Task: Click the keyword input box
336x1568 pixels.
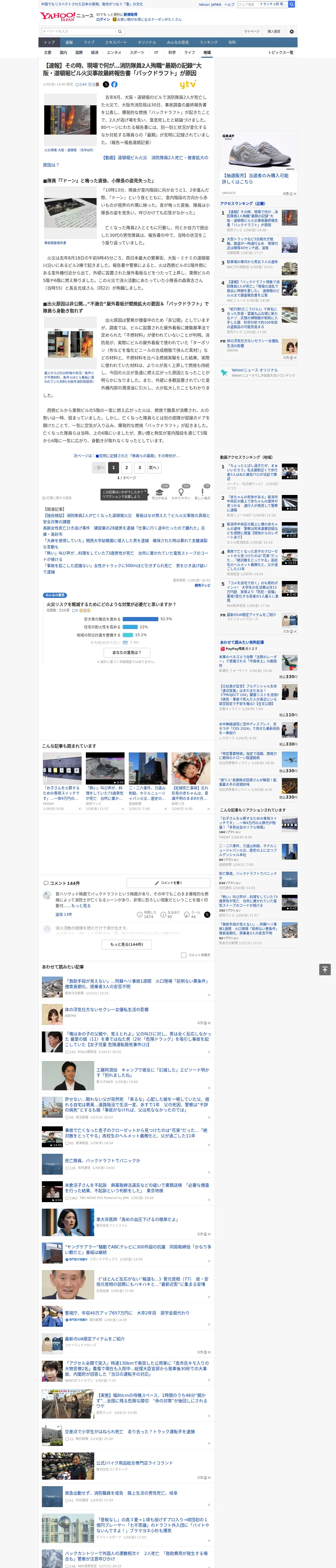Action: (79, 32)
